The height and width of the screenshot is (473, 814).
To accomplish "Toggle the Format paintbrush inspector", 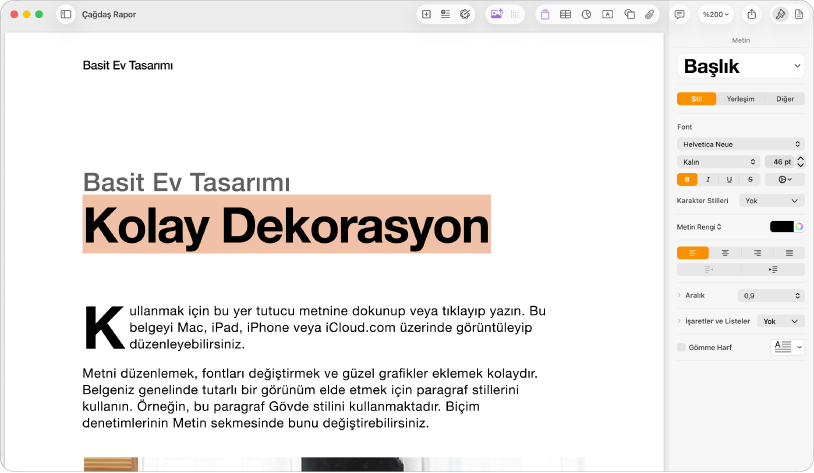I will click(780, 15).
